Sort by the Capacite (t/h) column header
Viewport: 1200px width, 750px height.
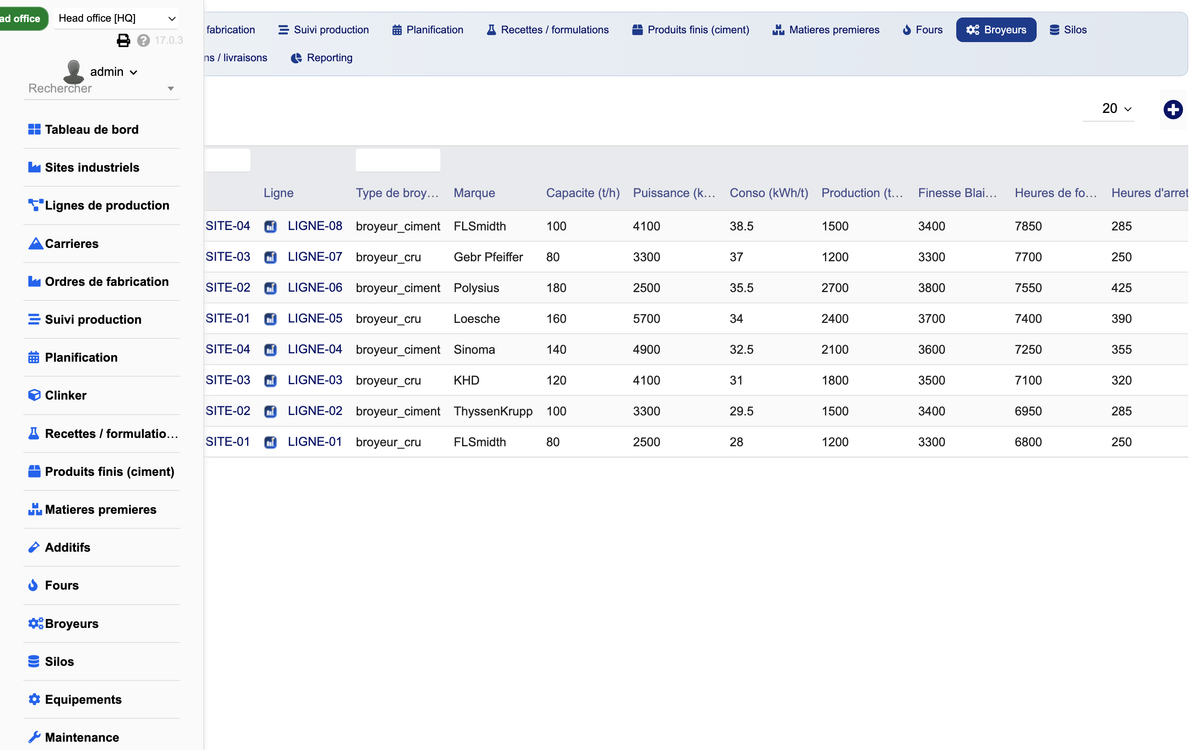pos(583,193)
